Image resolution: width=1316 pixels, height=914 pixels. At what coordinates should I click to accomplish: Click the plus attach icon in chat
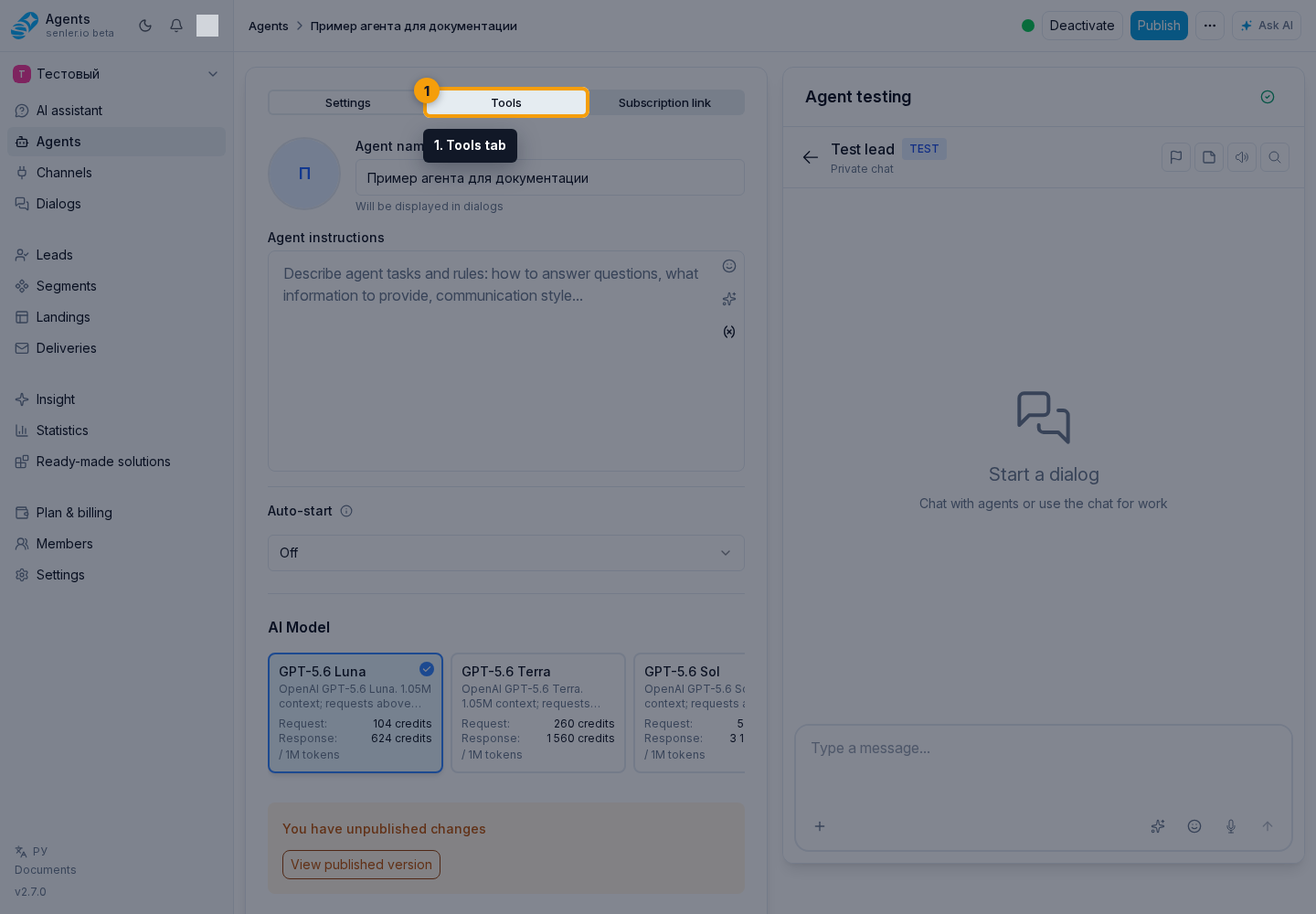(x=820, y=826)
